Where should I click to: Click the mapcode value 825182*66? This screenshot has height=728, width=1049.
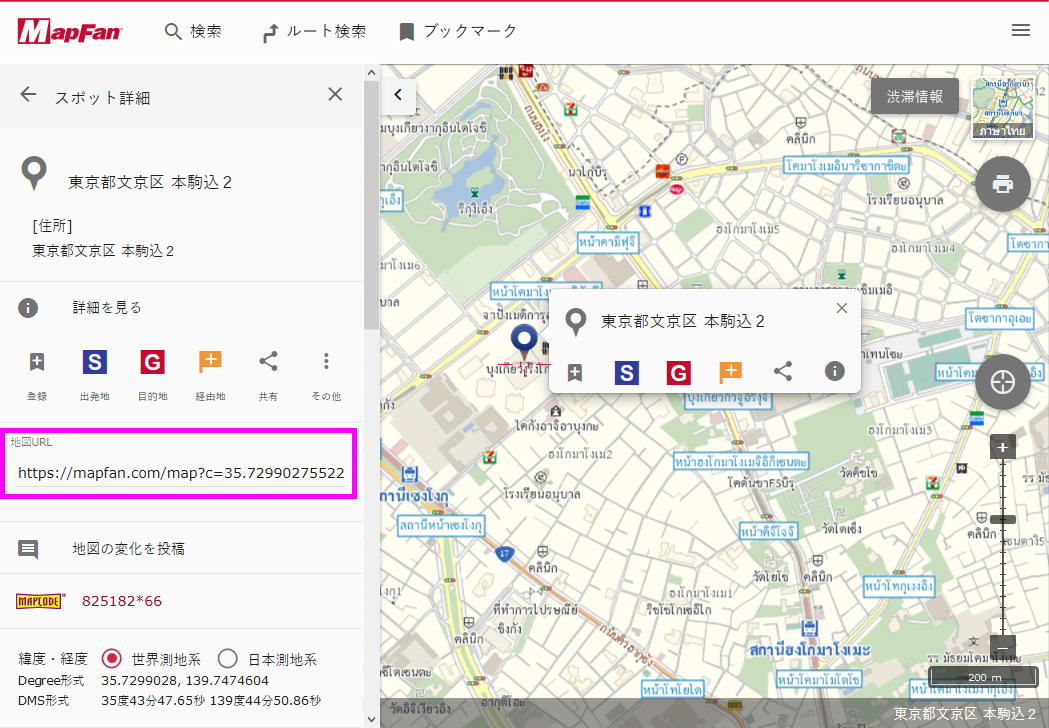[122, 601]
